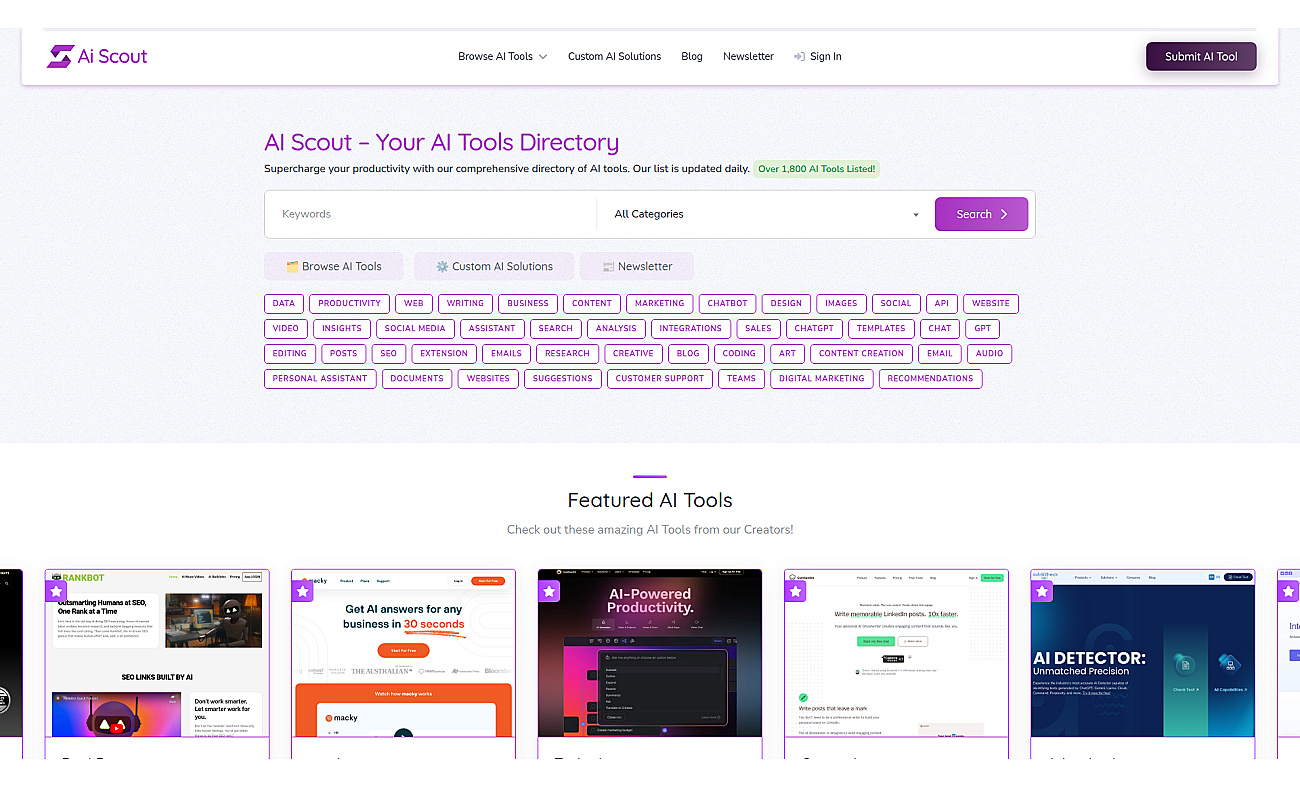Go to the Blog page
Viewport: 1300px width, 788px height.
(x=692, y=56)
